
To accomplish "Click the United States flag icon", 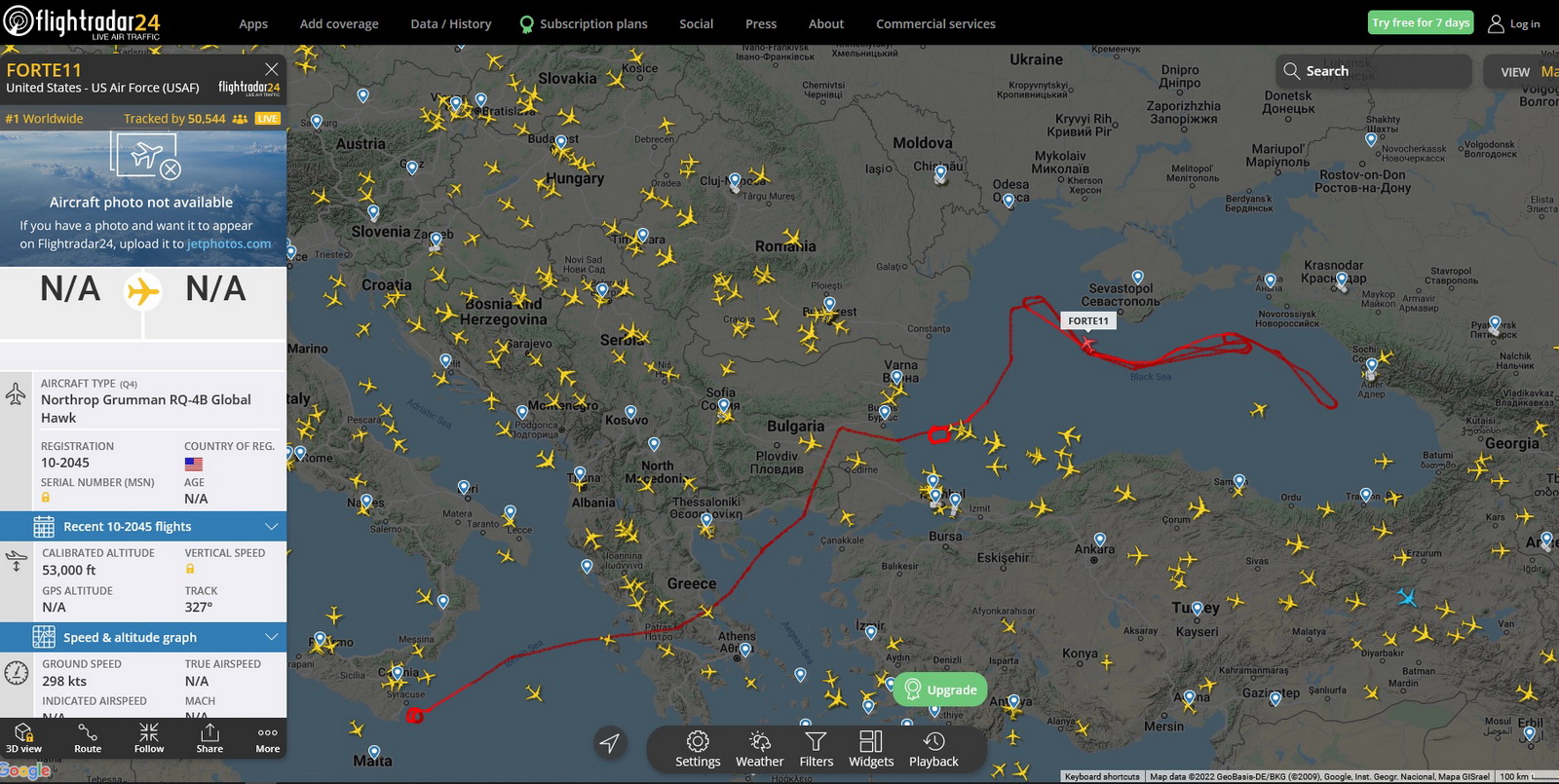I will [x=194, y=464].
